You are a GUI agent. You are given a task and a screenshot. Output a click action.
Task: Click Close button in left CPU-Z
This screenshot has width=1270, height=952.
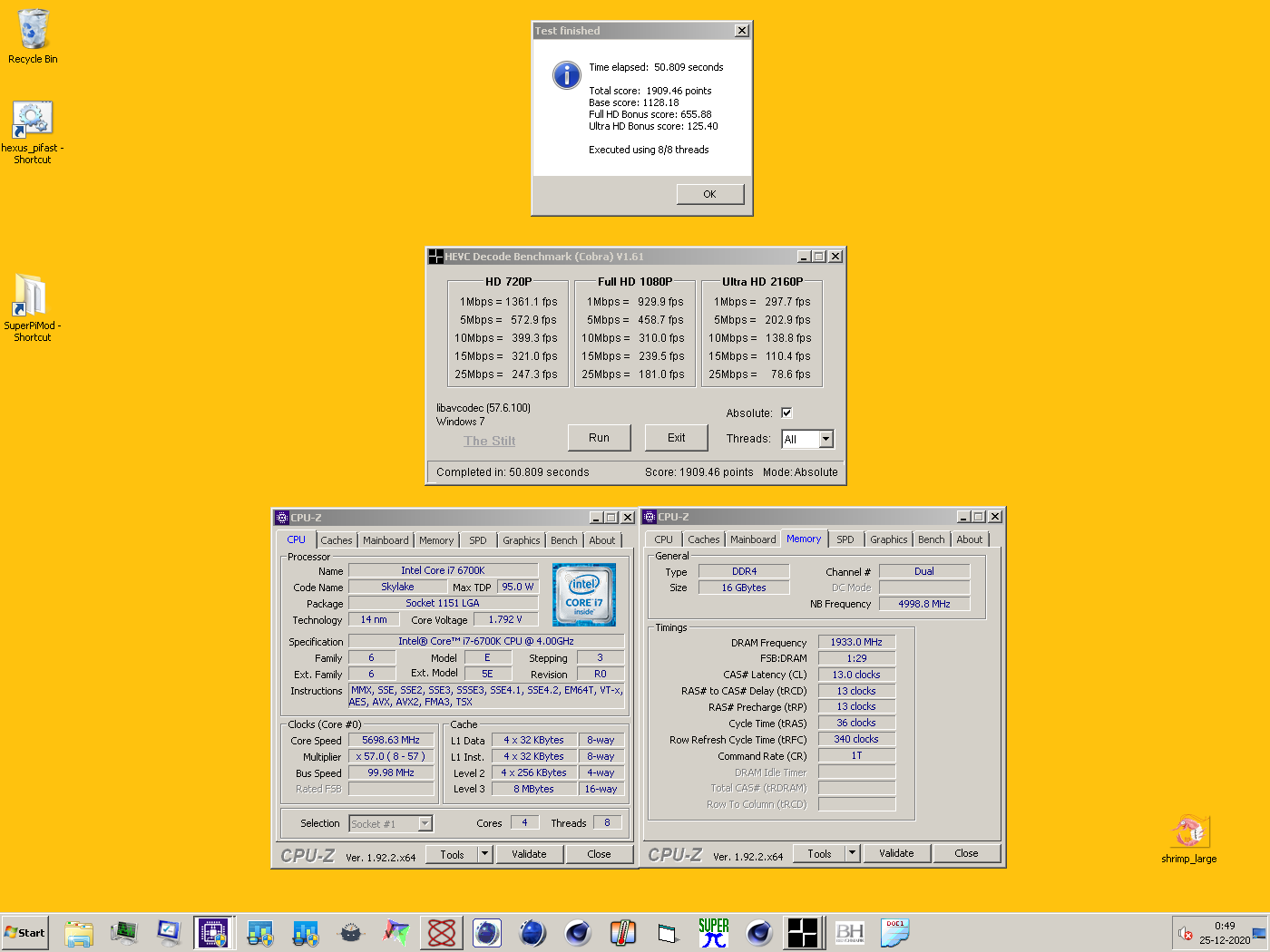(x=600, y=854)
